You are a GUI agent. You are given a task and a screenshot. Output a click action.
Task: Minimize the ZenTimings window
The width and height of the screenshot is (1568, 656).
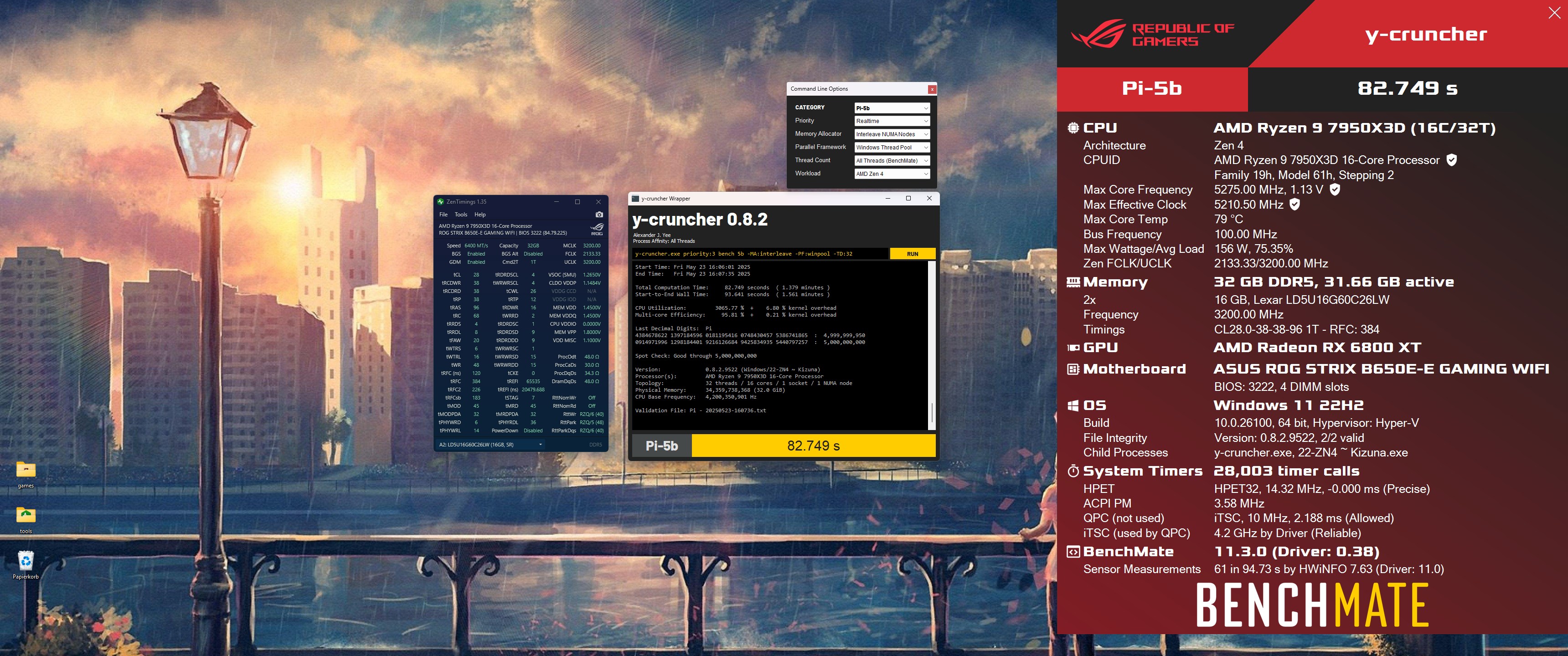pyautogui.click(x=556, y=201)
